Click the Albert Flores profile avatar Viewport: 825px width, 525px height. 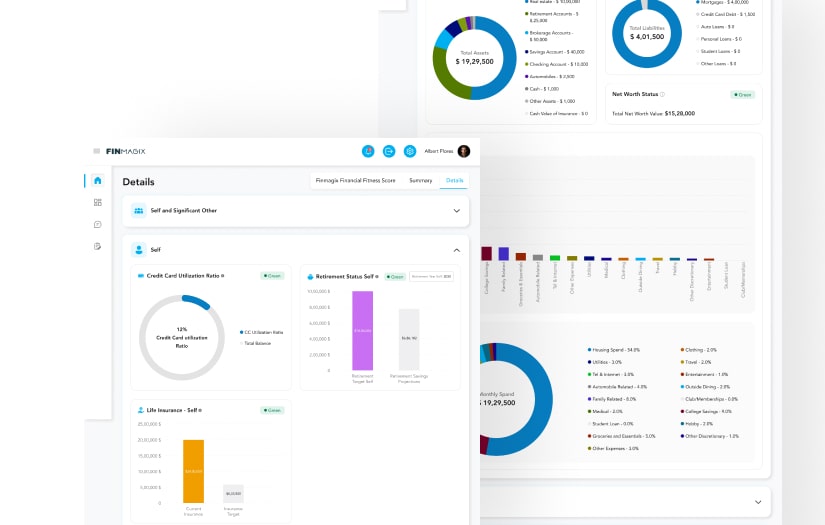464,151
